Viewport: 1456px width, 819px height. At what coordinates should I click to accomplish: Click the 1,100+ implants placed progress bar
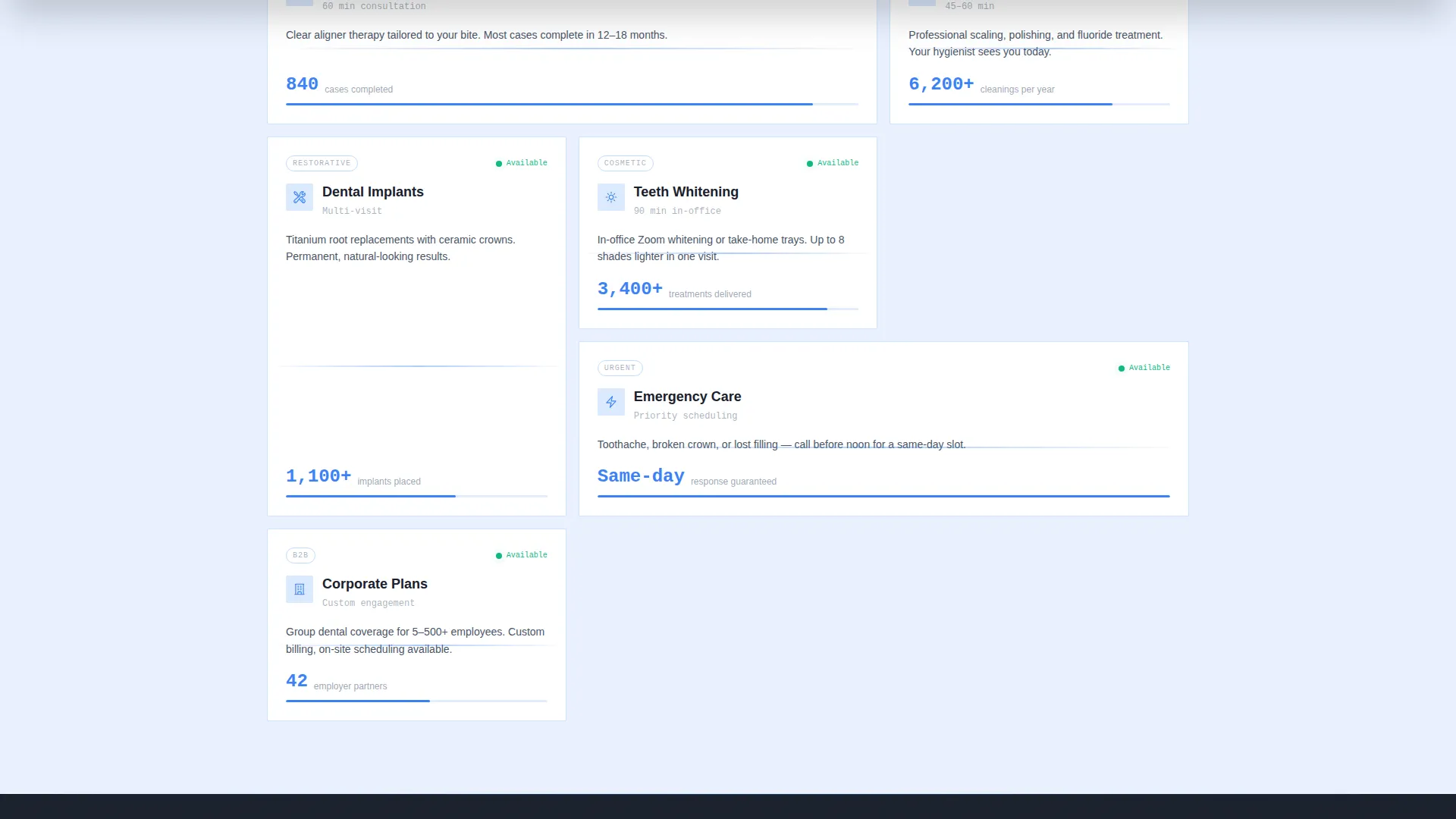416,496
